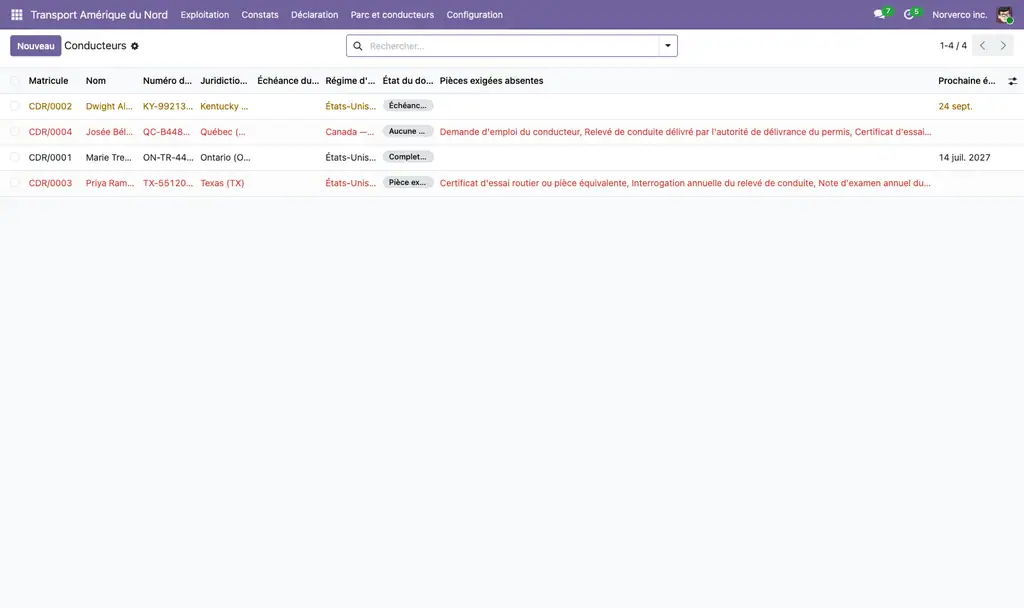Click the Demande d'emploi du conducteur text

(509, 132)
